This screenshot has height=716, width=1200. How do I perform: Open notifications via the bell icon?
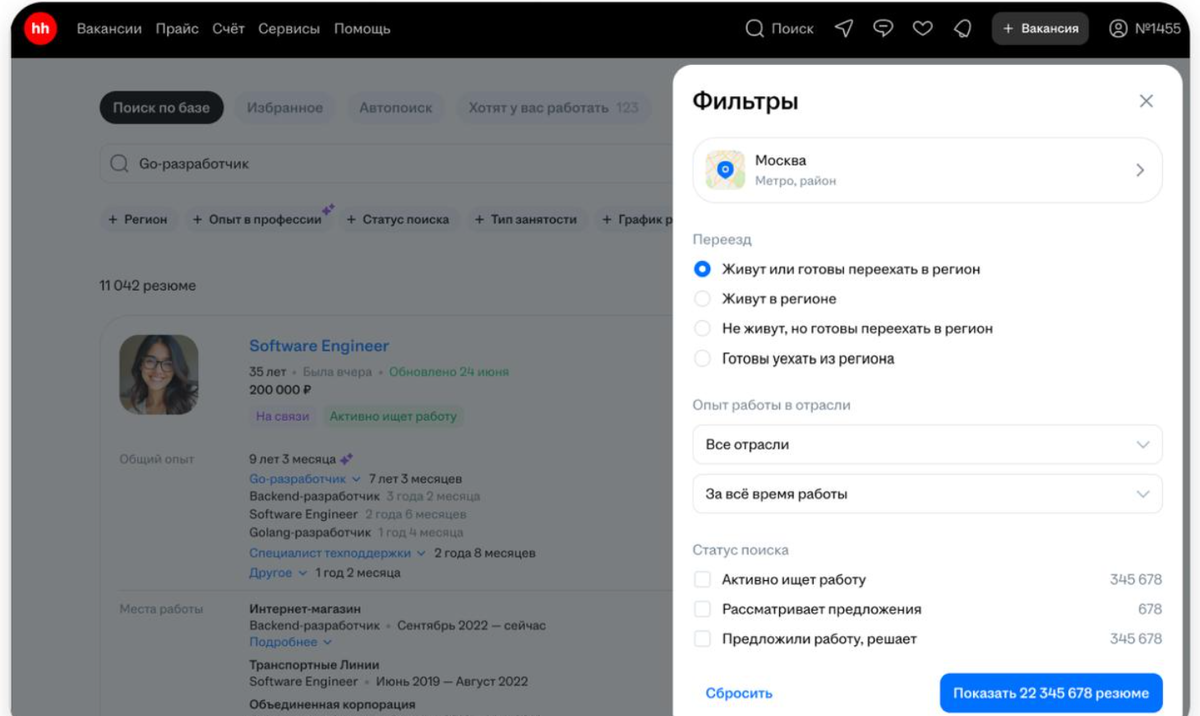point(962,28)
